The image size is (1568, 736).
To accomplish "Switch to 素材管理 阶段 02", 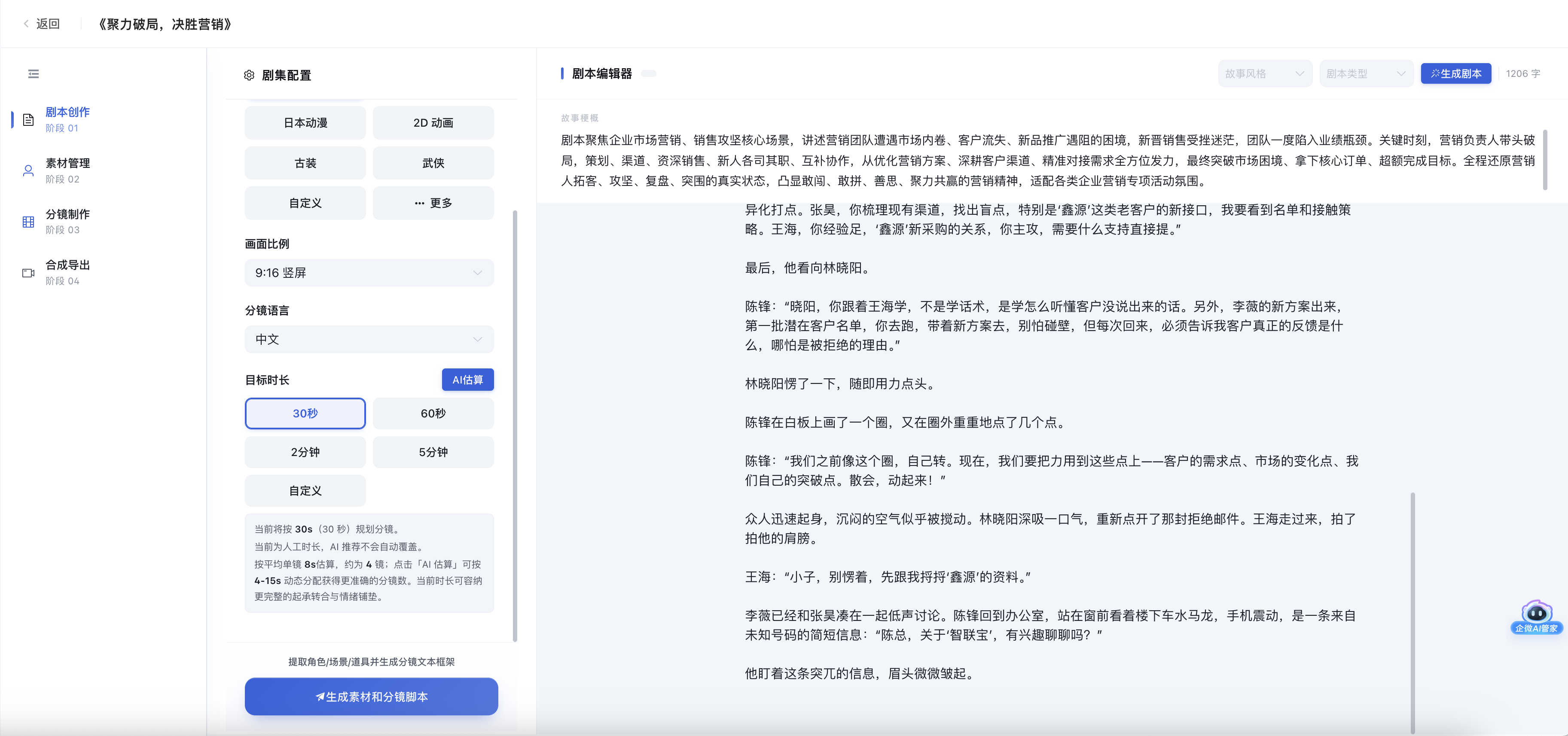I will pos(67,170).
